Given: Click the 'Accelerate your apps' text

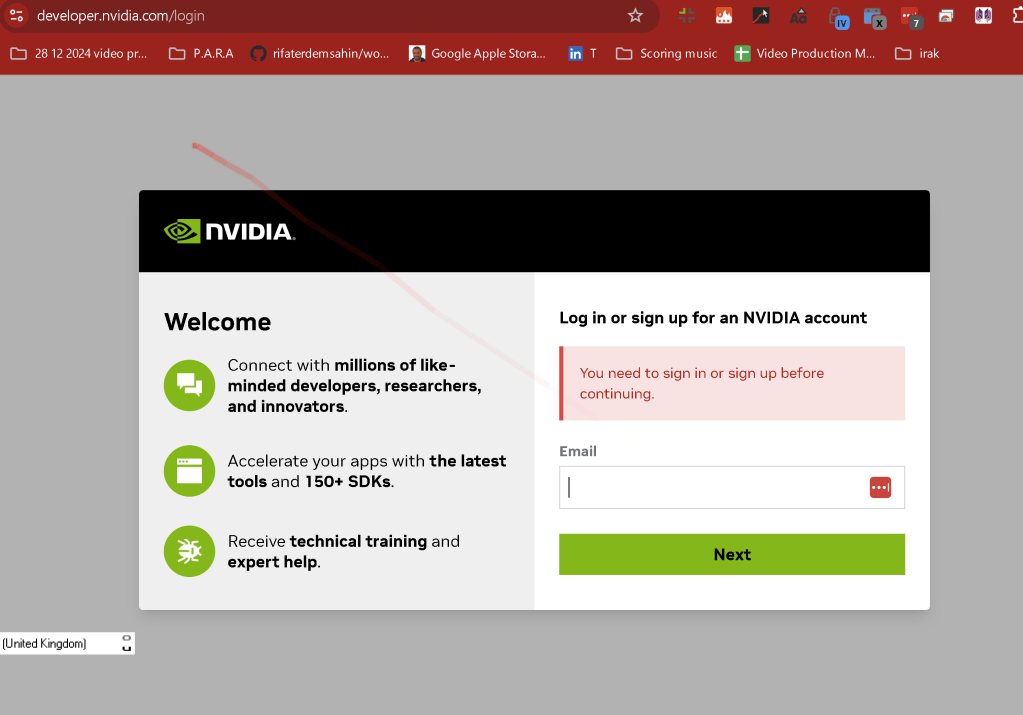Looking at the screenshot, I should (367, 471).
